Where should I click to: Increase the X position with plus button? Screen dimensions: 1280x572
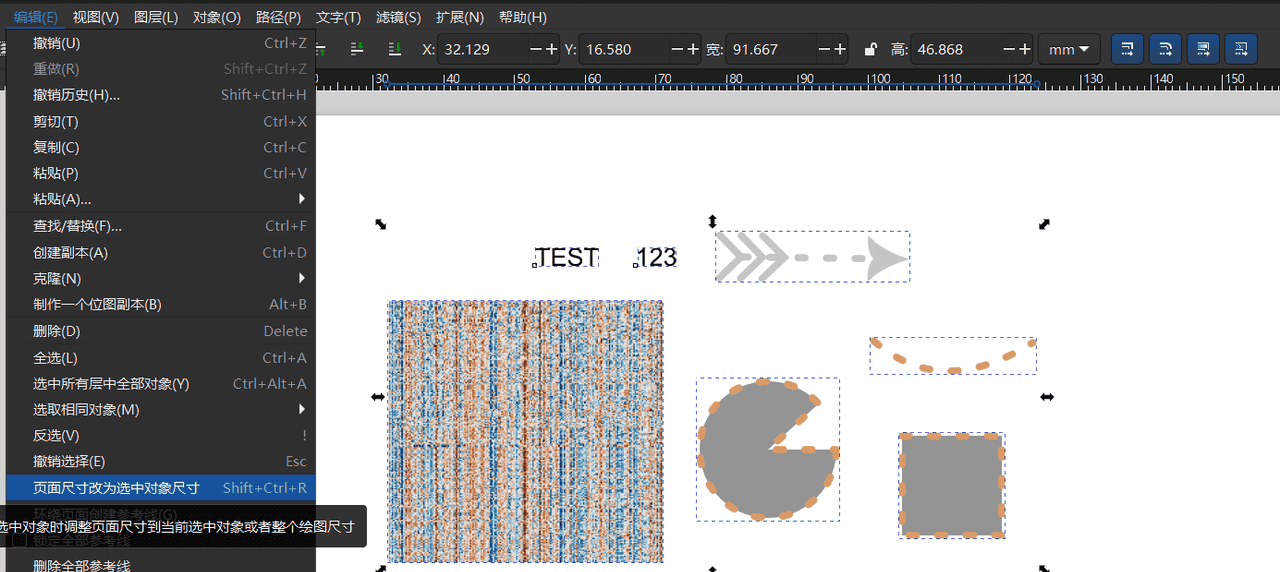(551, 49)
